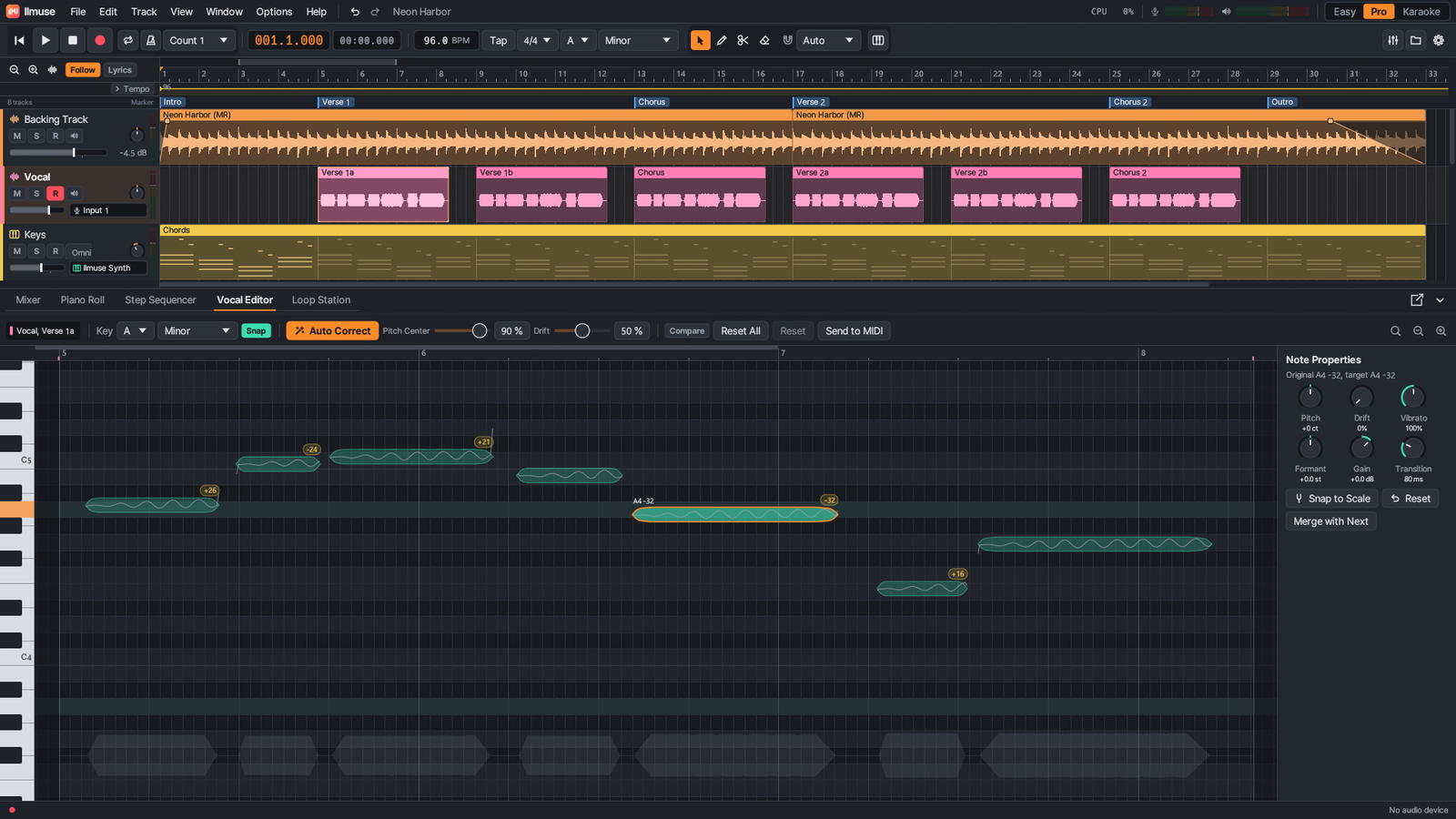
Task: Click Send to MIDI button
Action: pyautogui.click(x=854, y=331)
